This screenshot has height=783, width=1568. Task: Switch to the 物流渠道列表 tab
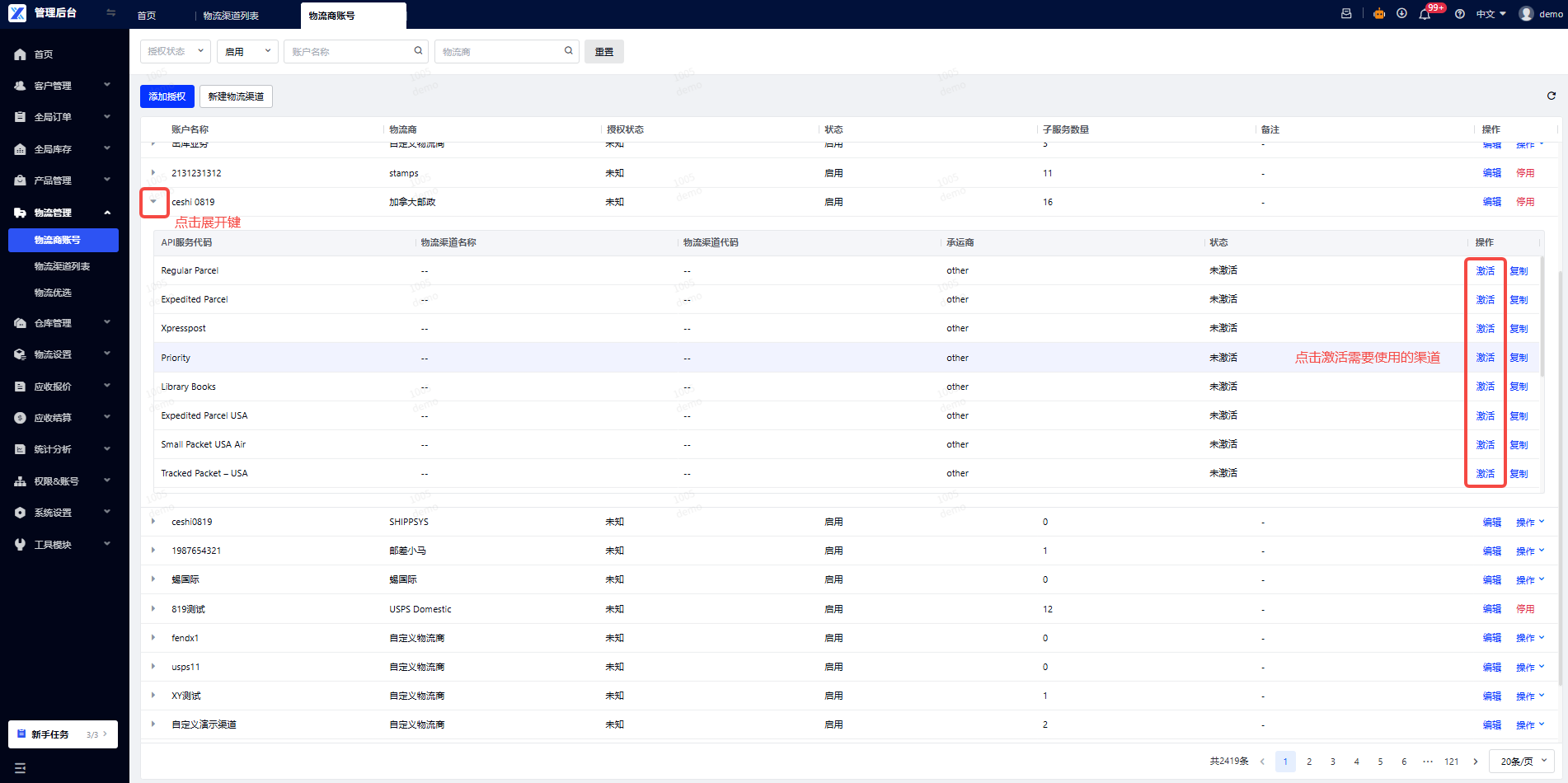tap(231, 16)
